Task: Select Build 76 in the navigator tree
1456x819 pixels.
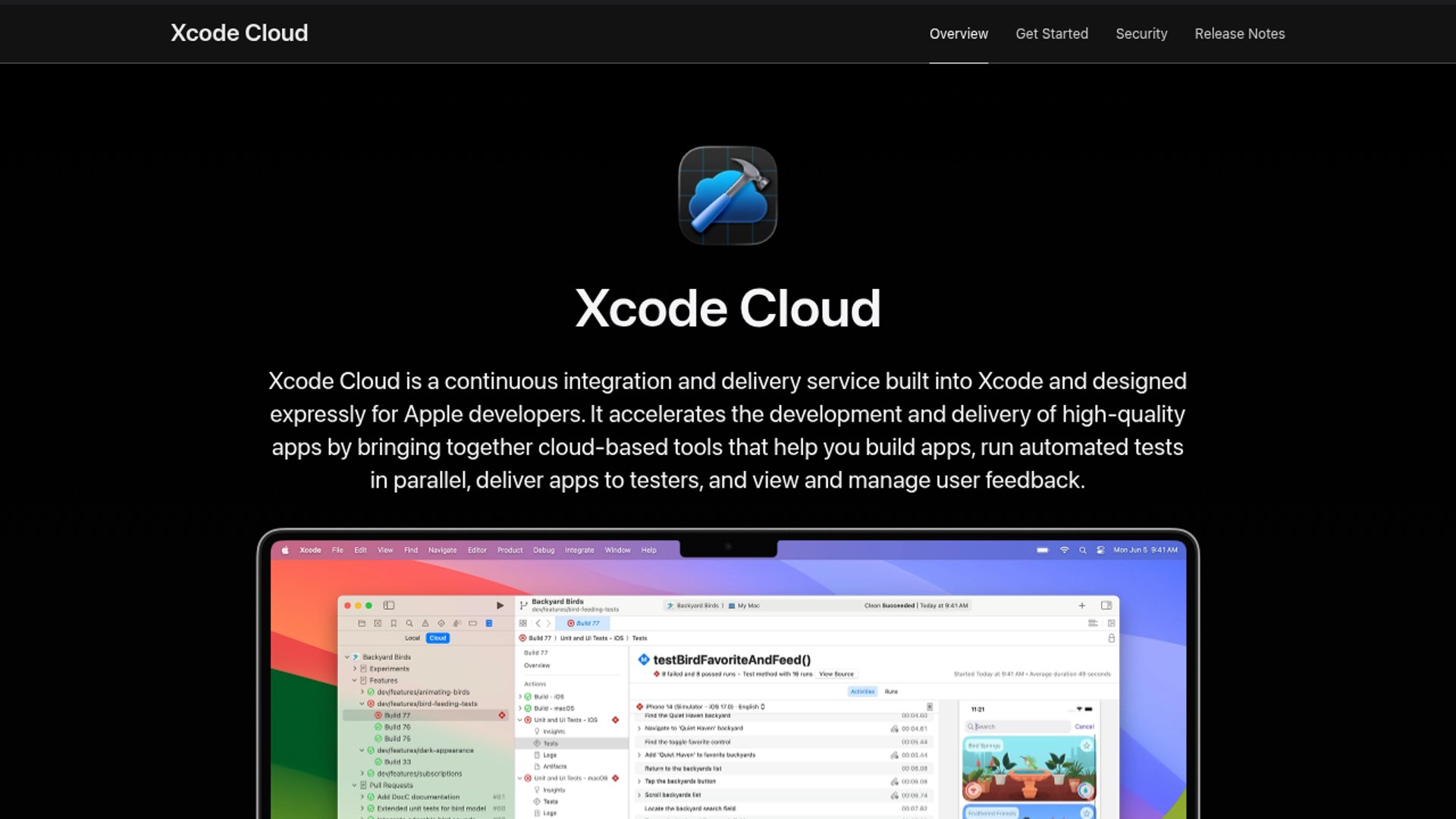Action: click(397, 727)
